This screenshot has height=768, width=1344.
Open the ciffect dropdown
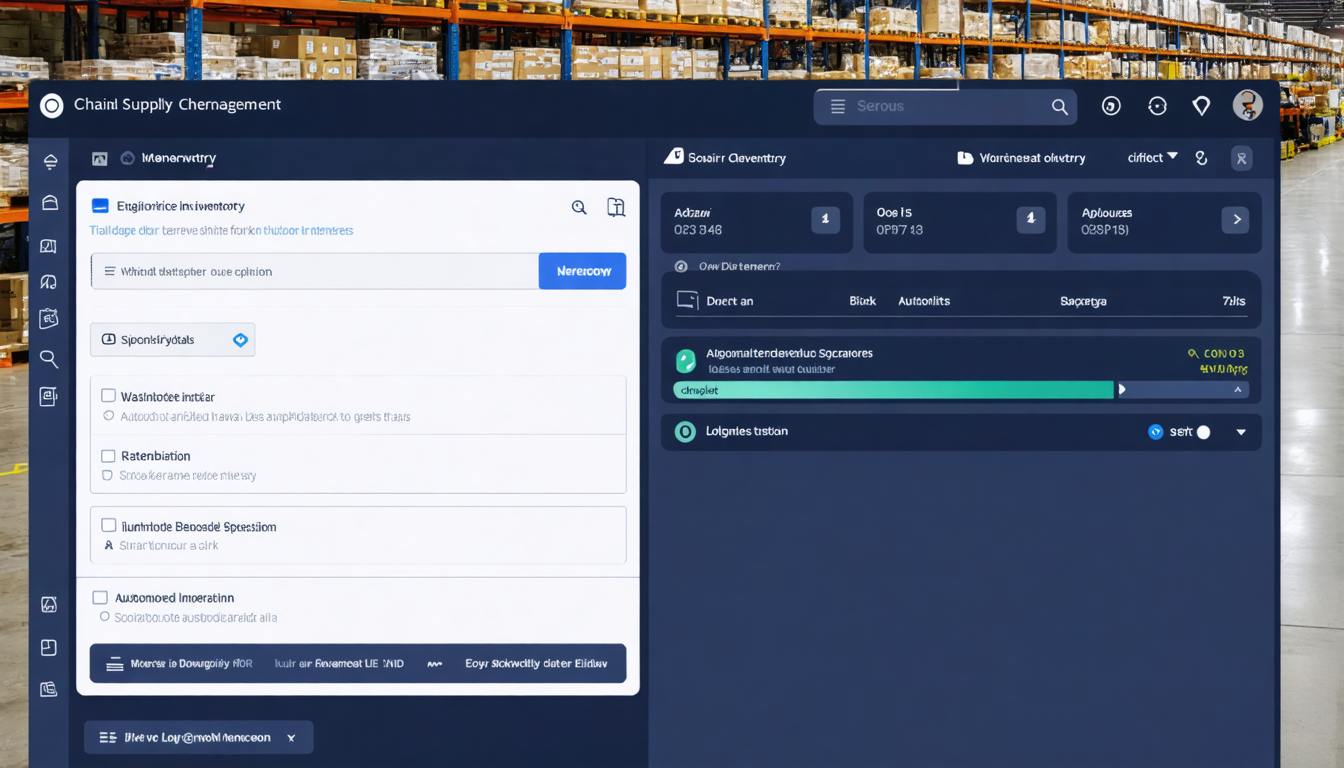[x=1153, y=158]
